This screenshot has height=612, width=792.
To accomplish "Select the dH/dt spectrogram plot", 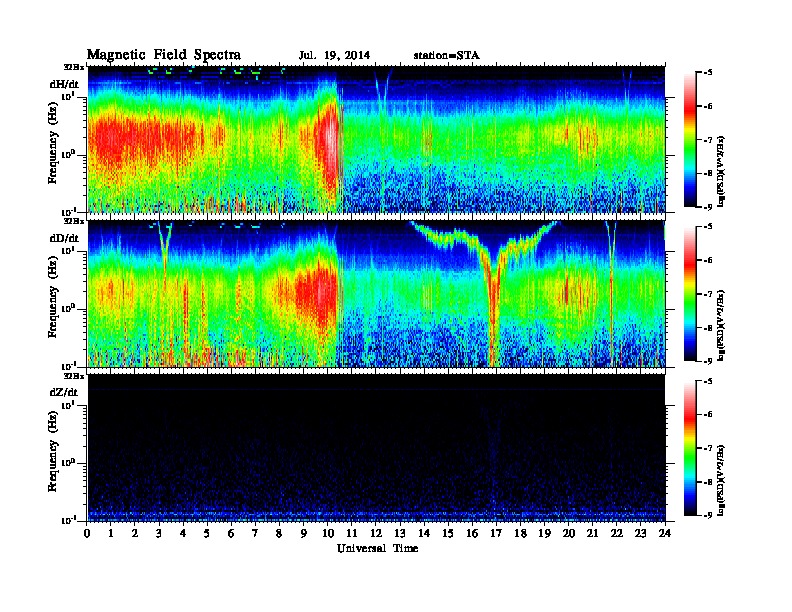I will (376, 139).
